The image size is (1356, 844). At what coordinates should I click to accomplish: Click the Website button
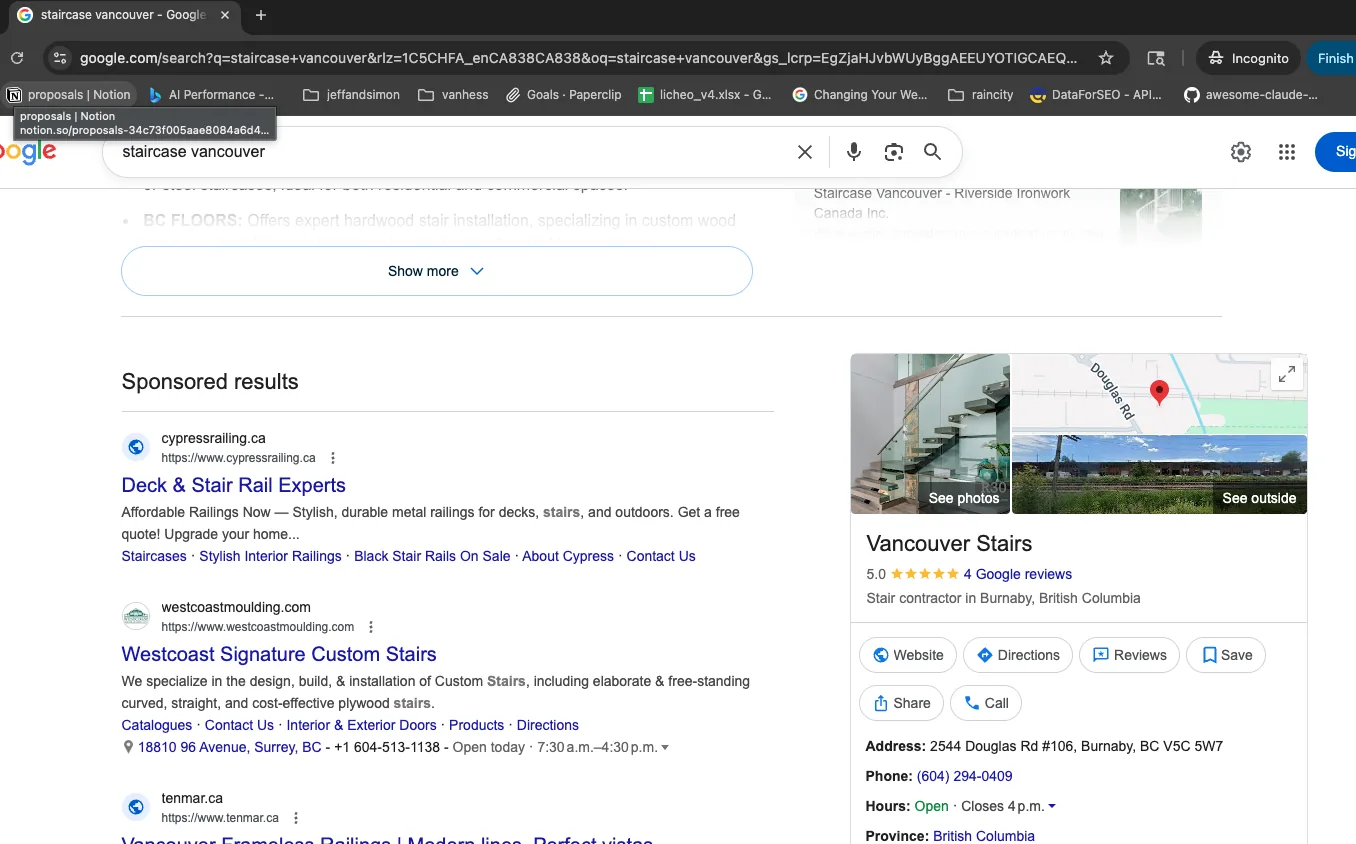[x=908, y=655]
